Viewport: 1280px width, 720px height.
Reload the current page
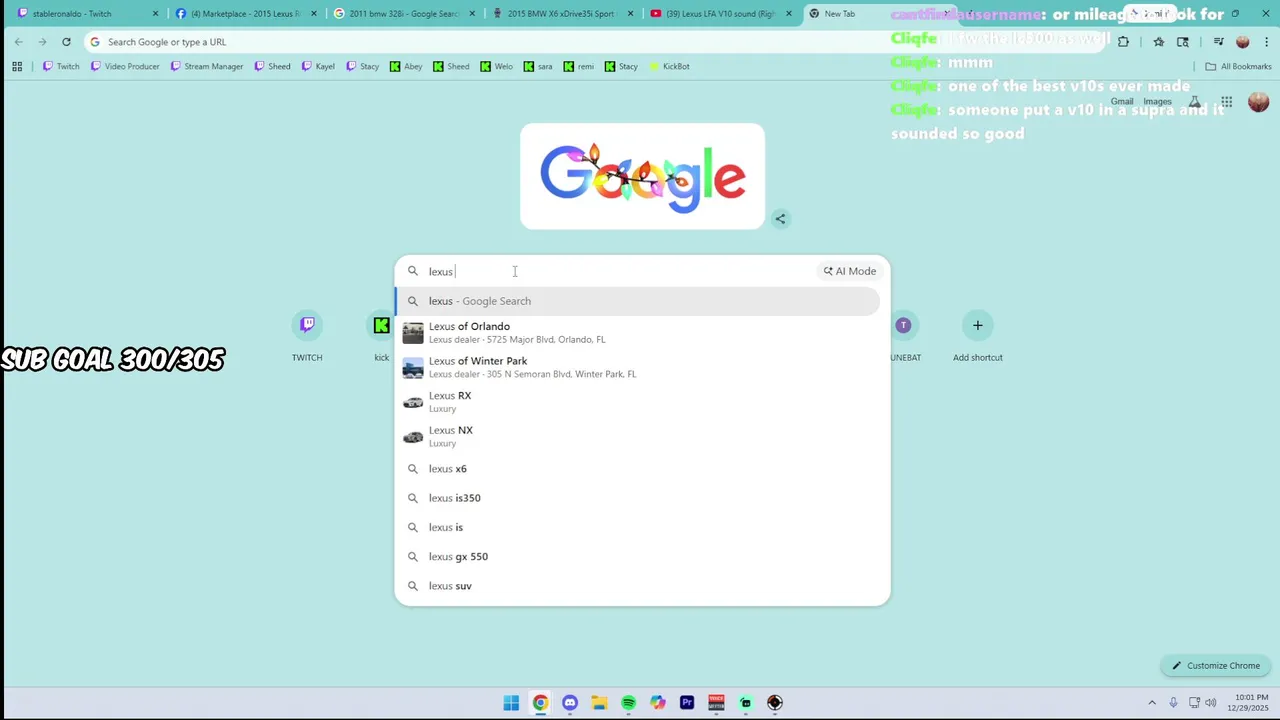pos(66,42)
